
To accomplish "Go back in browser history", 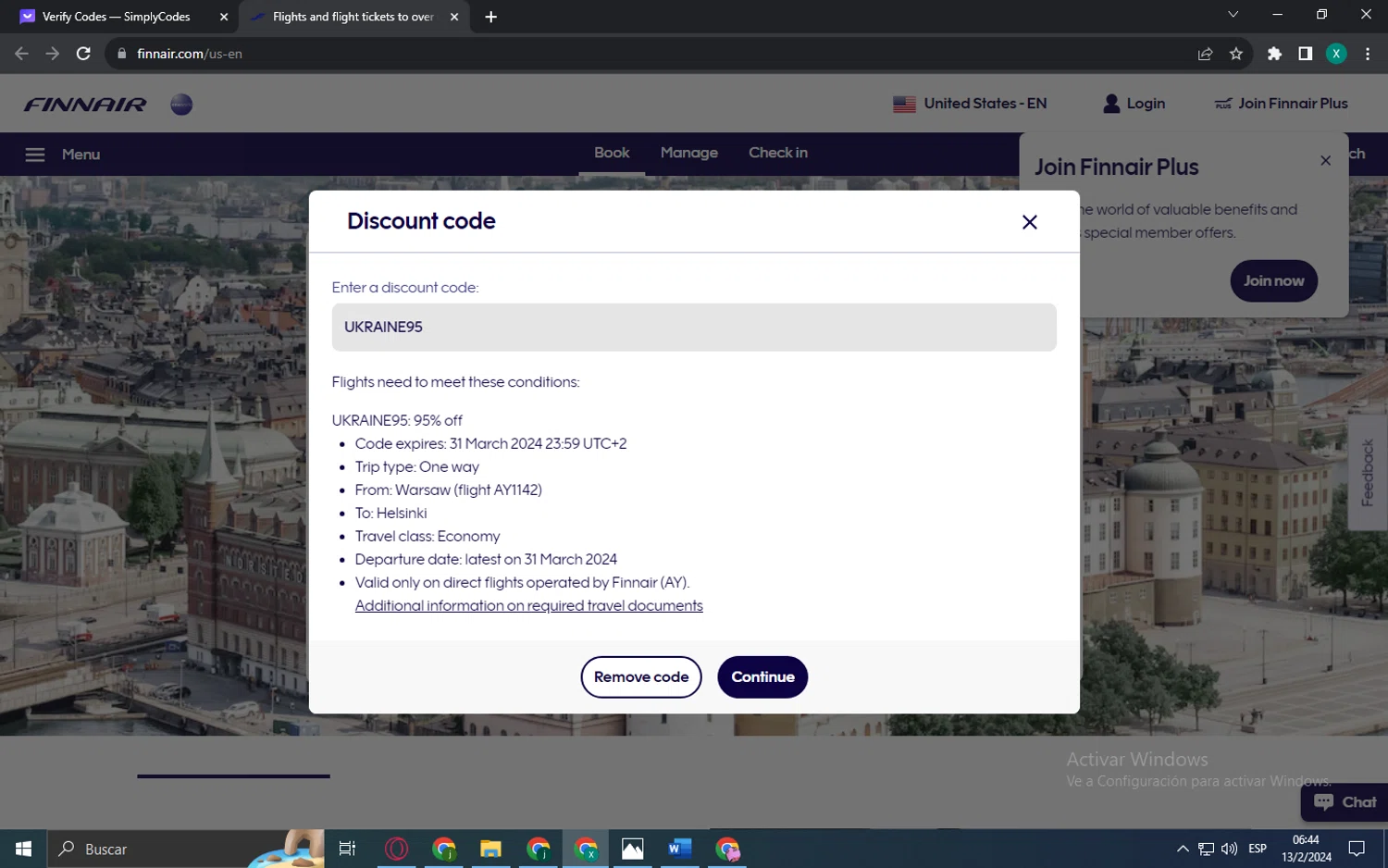I will click(x=21, y=54).
